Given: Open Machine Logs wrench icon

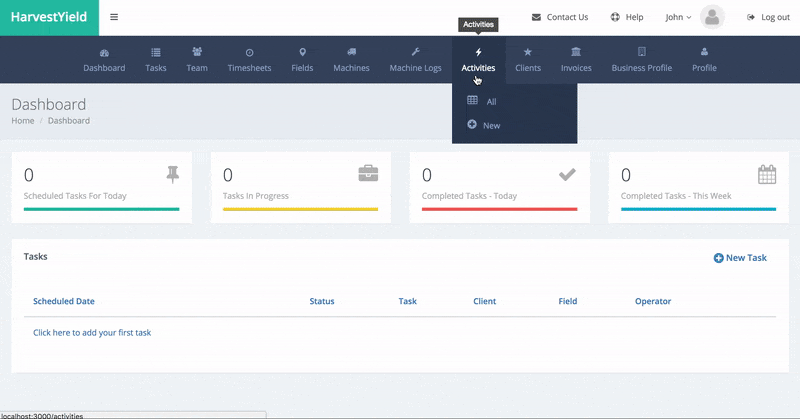Looking at the screenshot, I should click(415, 52).
